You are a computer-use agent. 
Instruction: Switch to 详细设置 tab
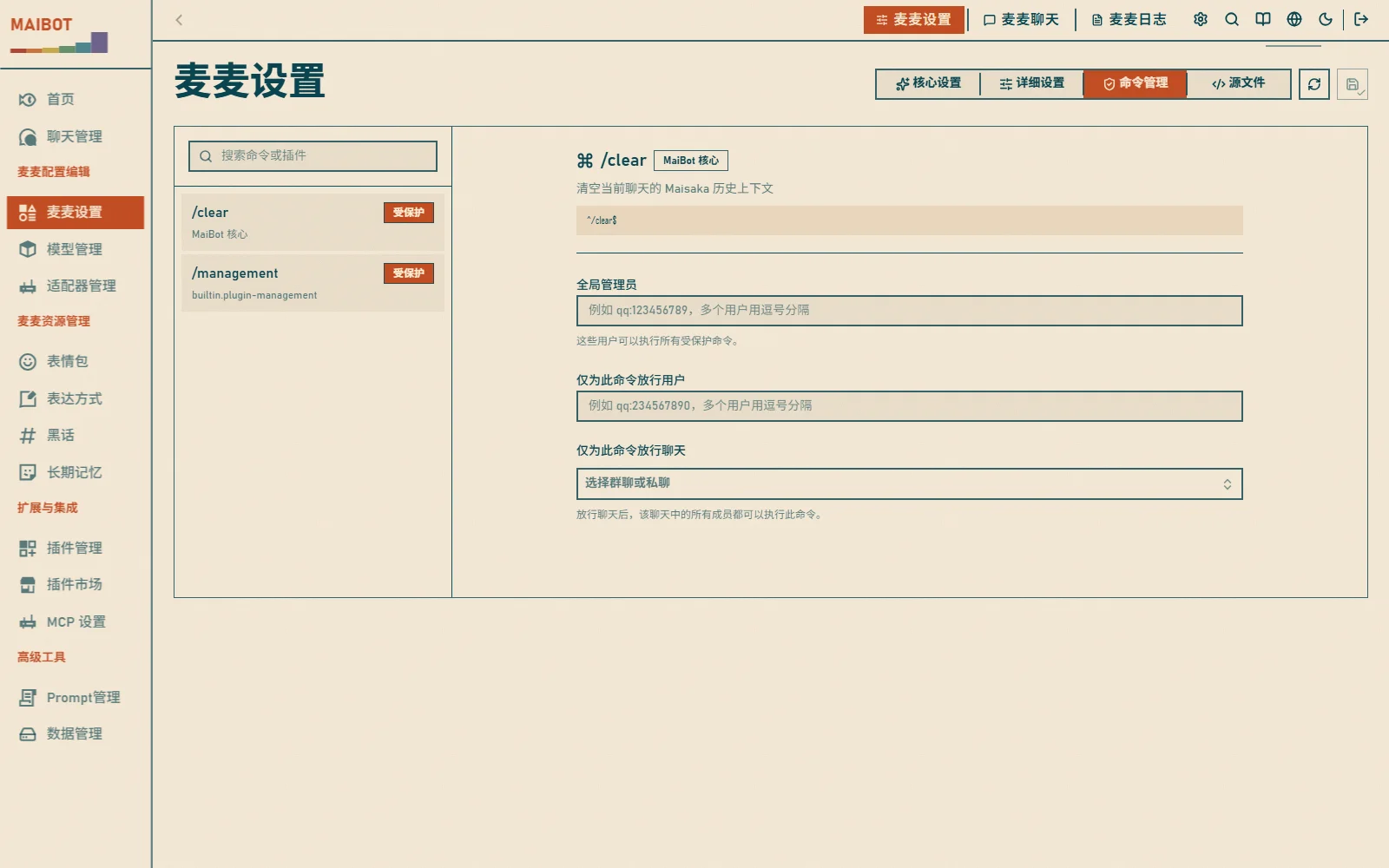tap(1031, 83)
